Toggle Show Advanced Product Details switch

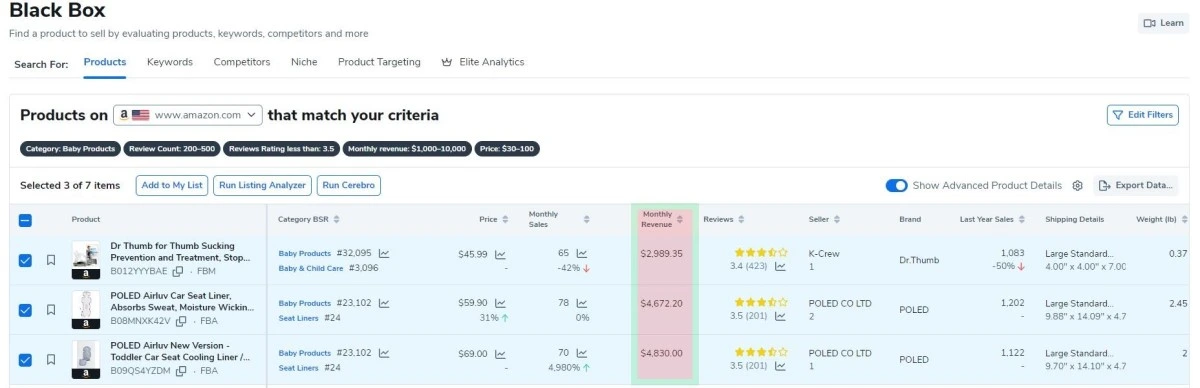(896, 185)
